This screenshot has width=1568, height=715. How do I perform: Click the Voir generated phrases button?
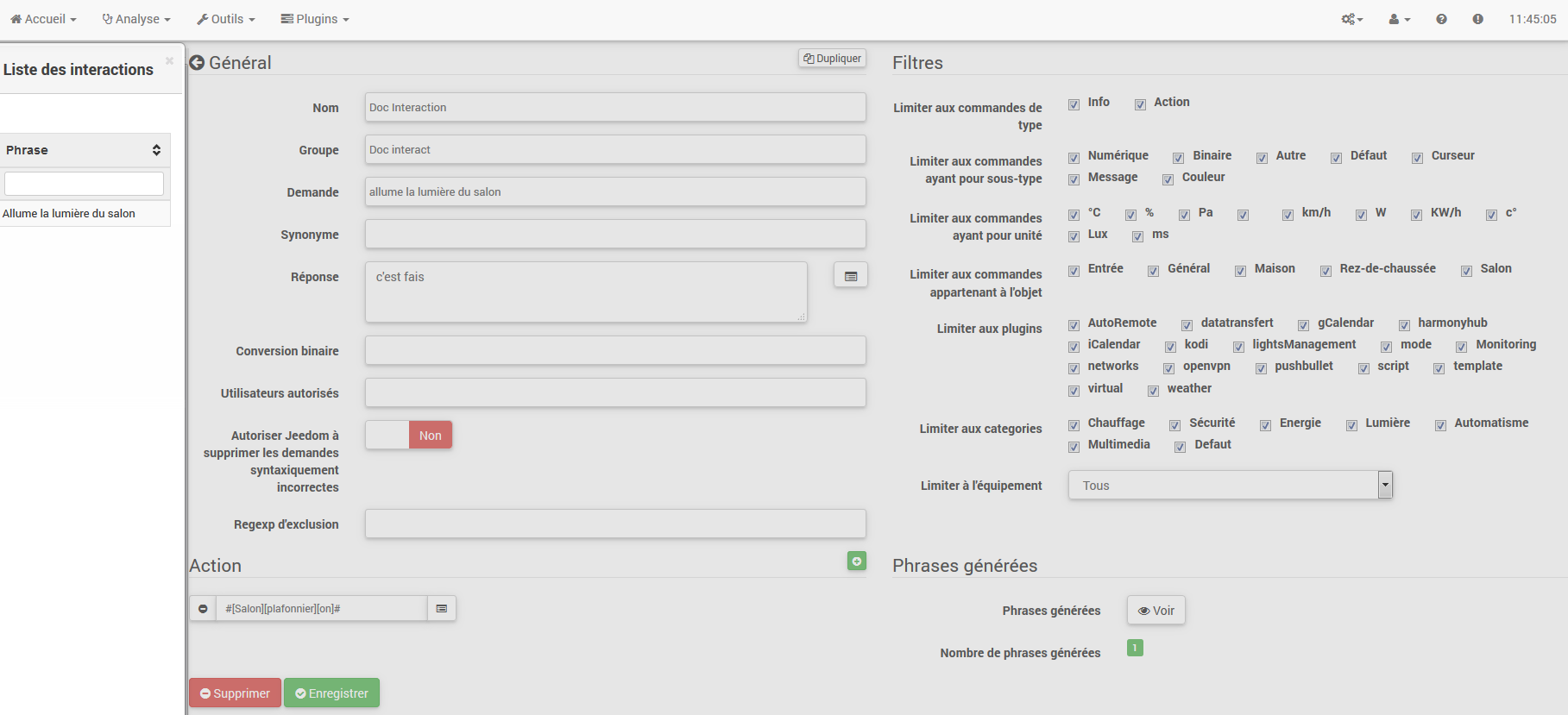click(x=1156, y=611)
